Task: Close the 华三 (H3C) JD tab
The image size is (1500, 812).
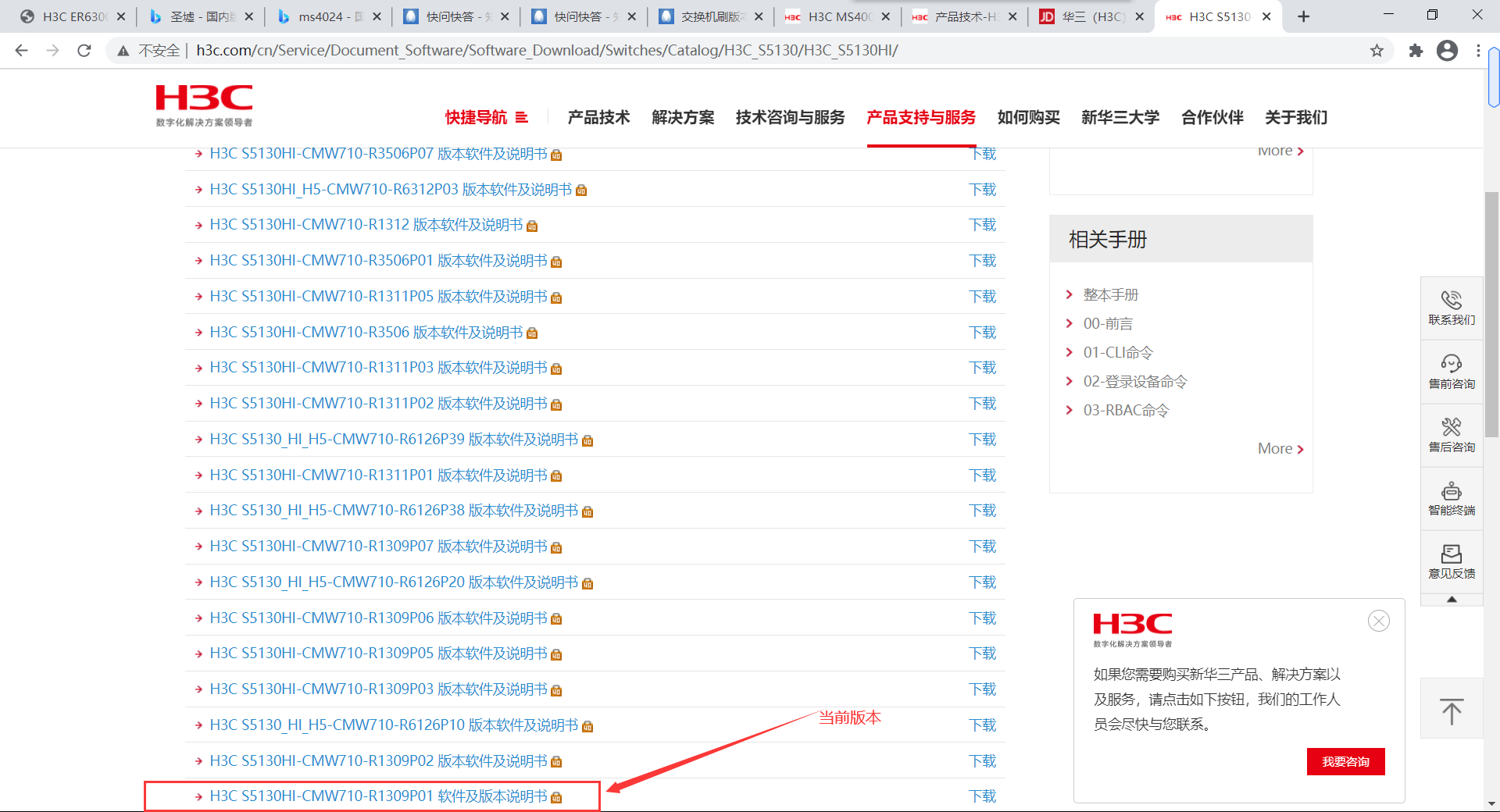Action: (1140, 16)
